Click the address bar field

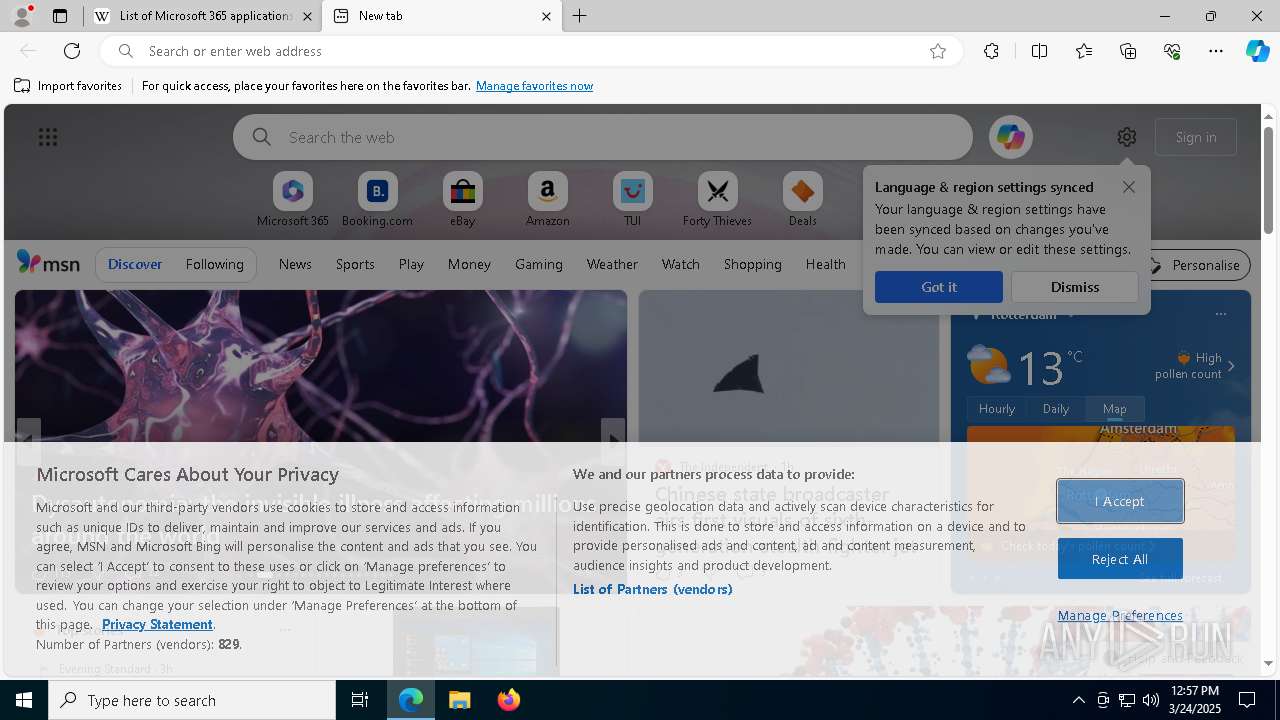tap(530, 51)
